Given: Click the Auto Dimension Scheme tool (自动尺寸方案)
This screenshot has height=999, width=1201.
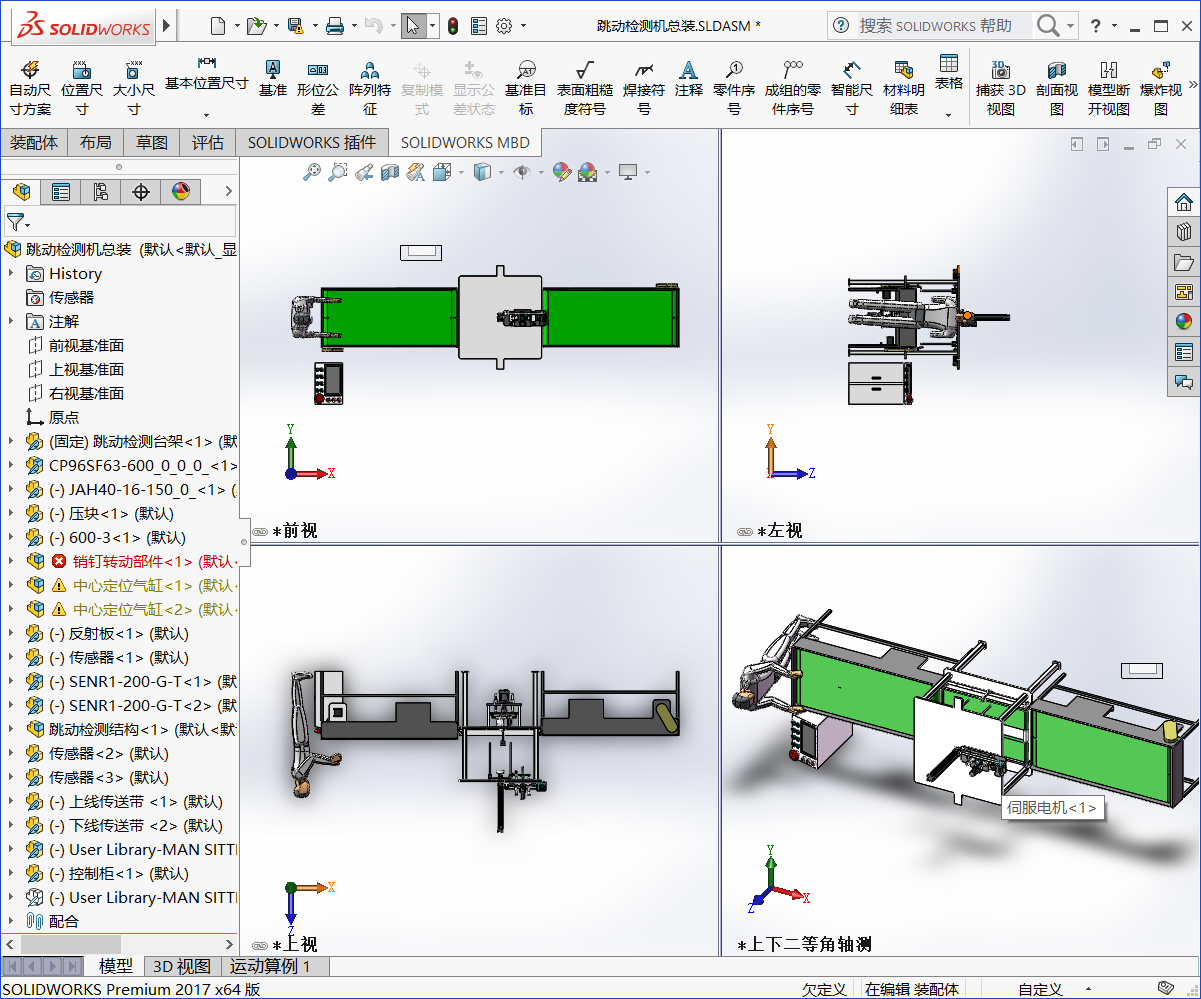Looking at the screenshot, I should 30,87.
